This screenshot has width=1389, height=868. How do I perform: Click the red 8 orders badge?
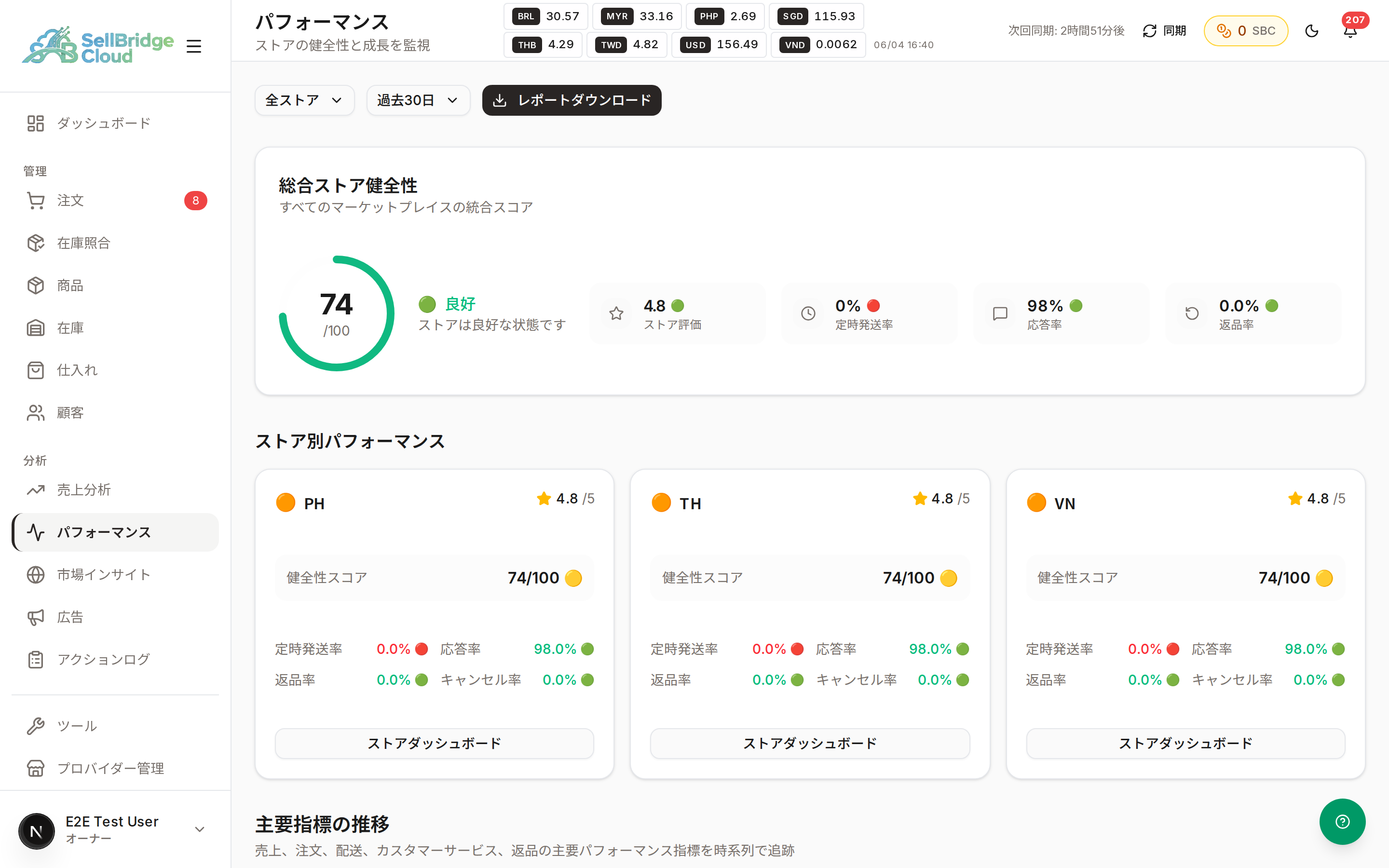coord(196,200)
